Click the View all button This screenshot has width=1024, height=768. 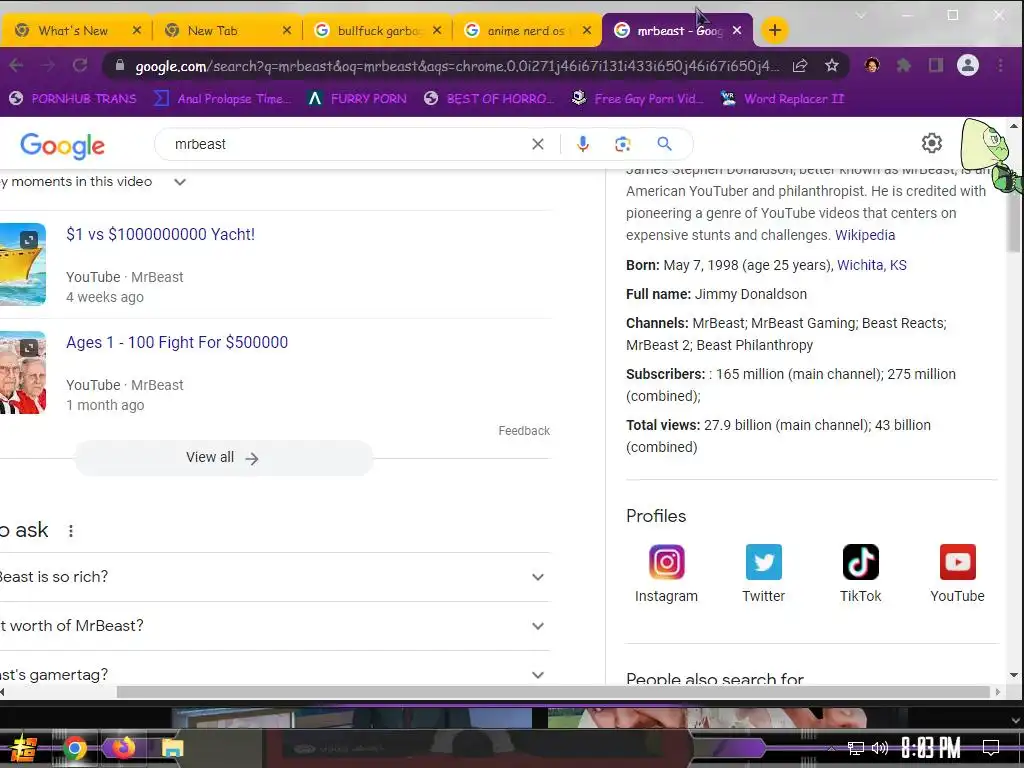pos(223,458)
